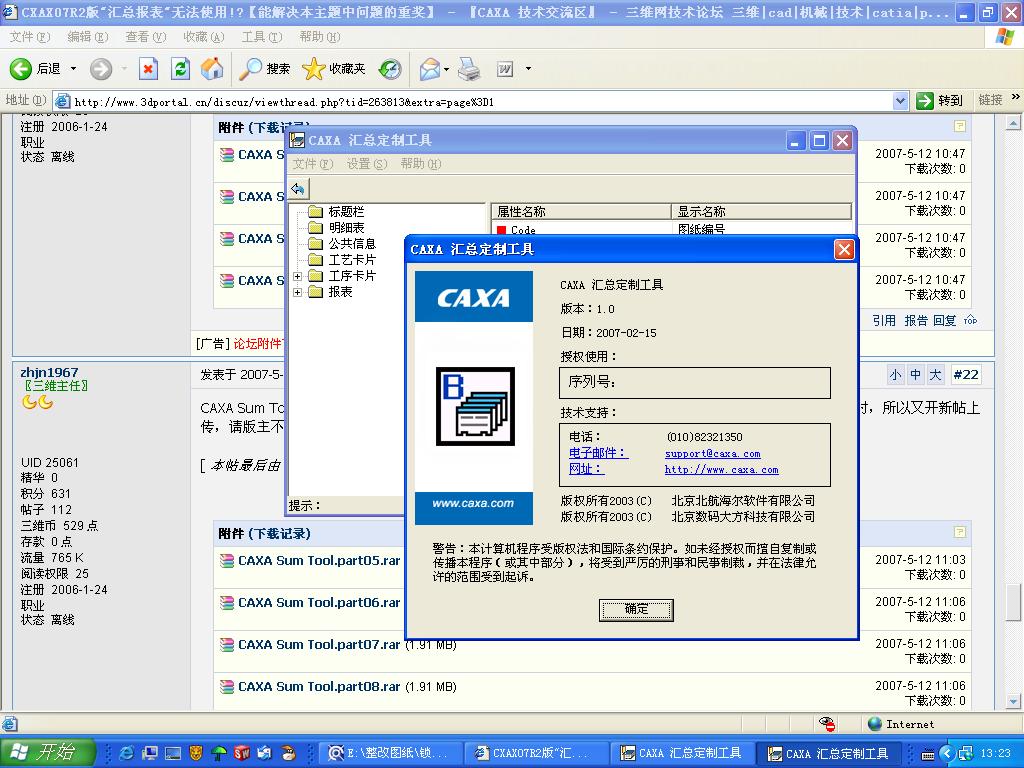
Task: Click the browser address URL field
Action: 481,101
